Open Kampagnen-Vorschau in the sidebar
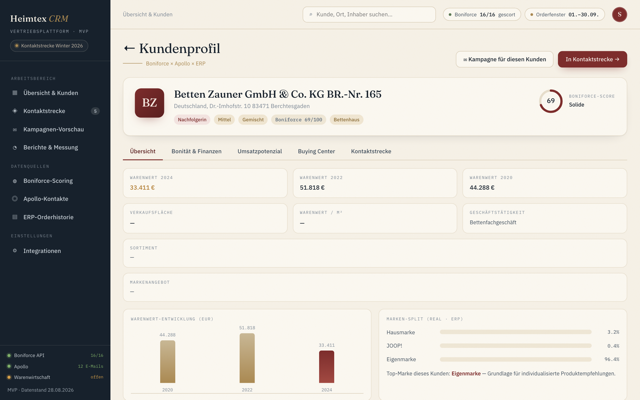 click(x=55, y=129)
